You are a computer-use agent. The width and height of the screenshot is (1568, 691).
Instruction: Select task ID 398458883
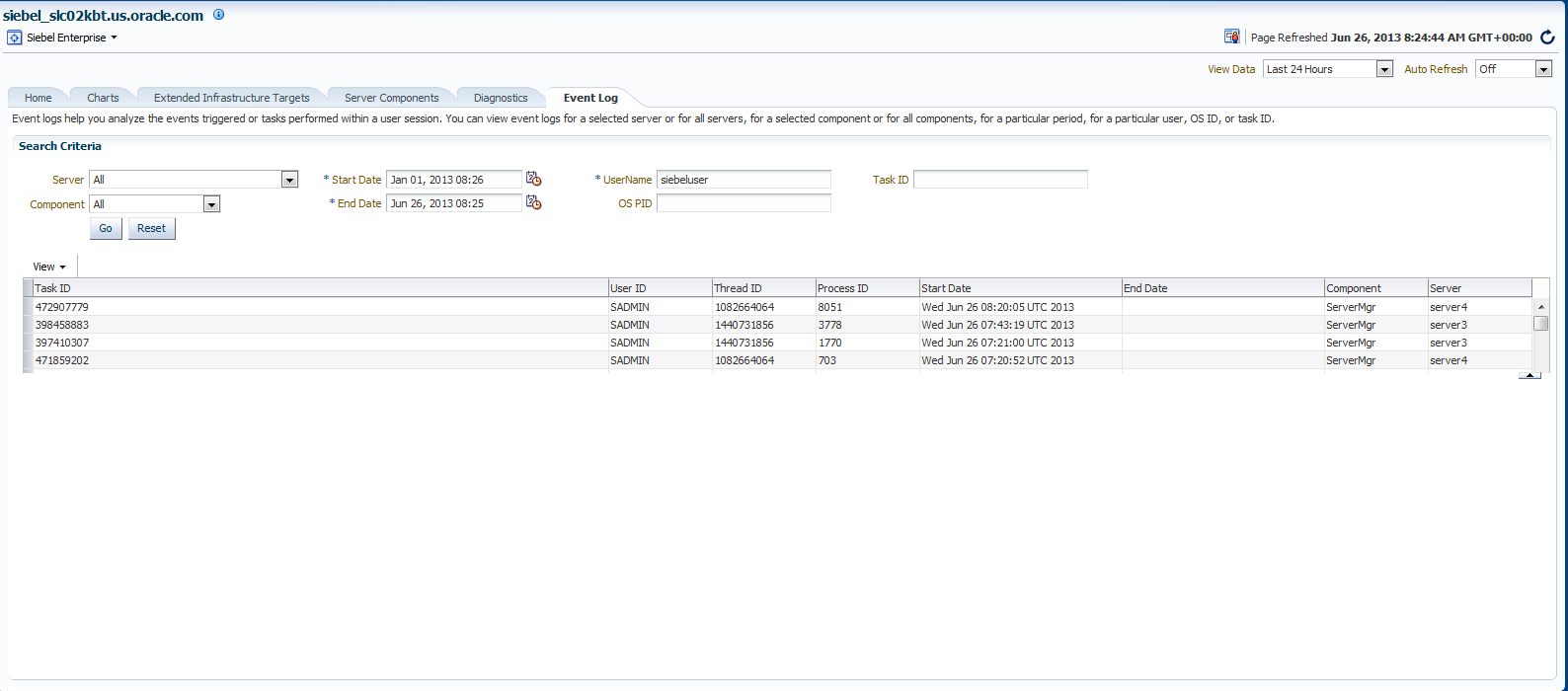pyautogui.click(x=61, y=325)
